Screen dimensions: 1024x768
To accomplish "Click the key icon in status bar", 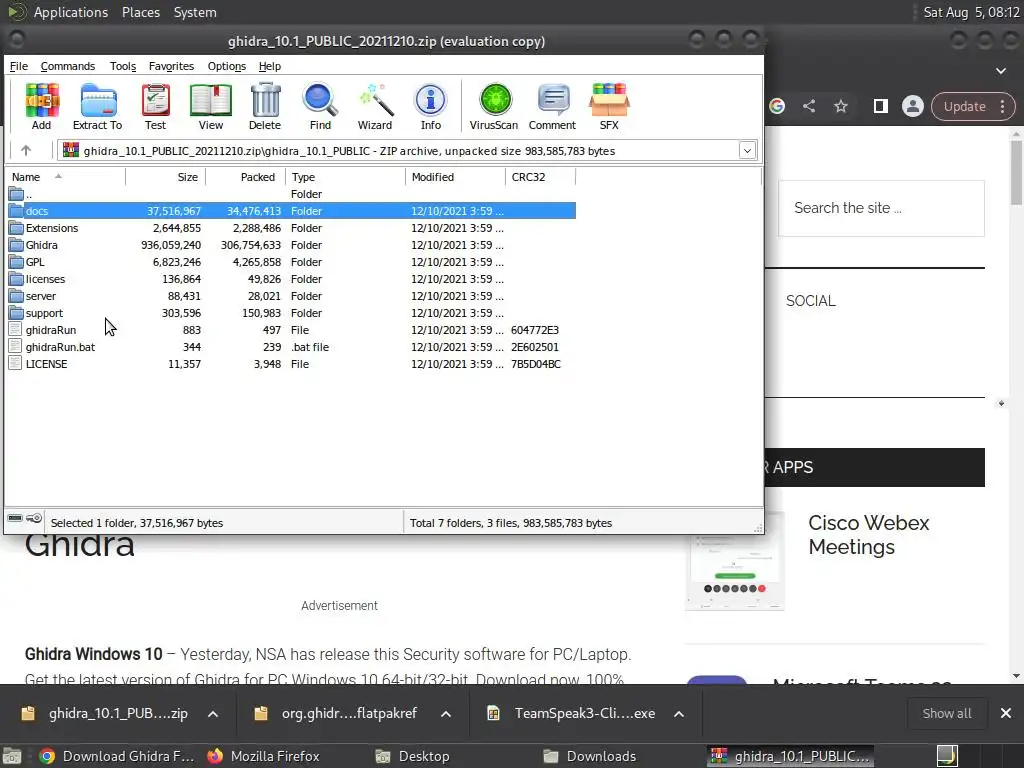I will (35, 519).
